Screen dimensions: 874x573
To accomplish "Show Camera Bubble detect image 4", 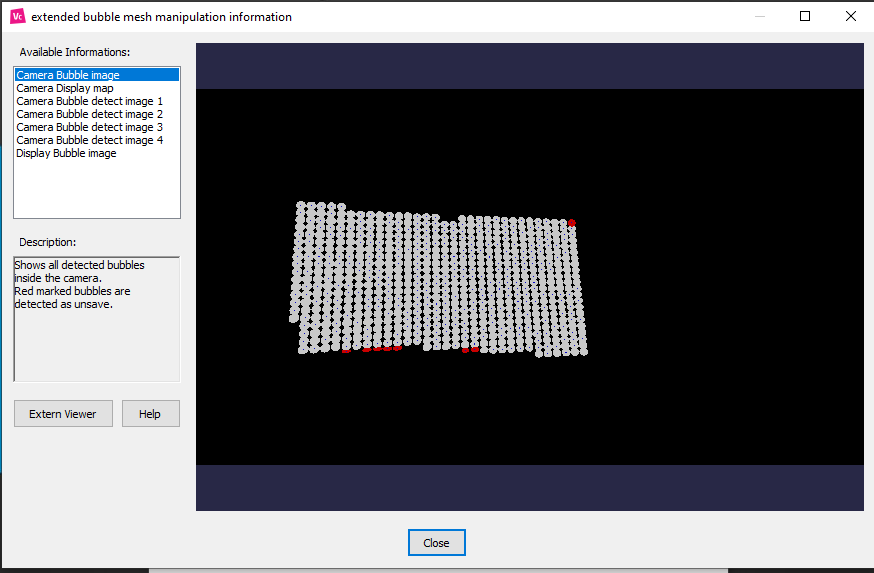I will [89, 140].
